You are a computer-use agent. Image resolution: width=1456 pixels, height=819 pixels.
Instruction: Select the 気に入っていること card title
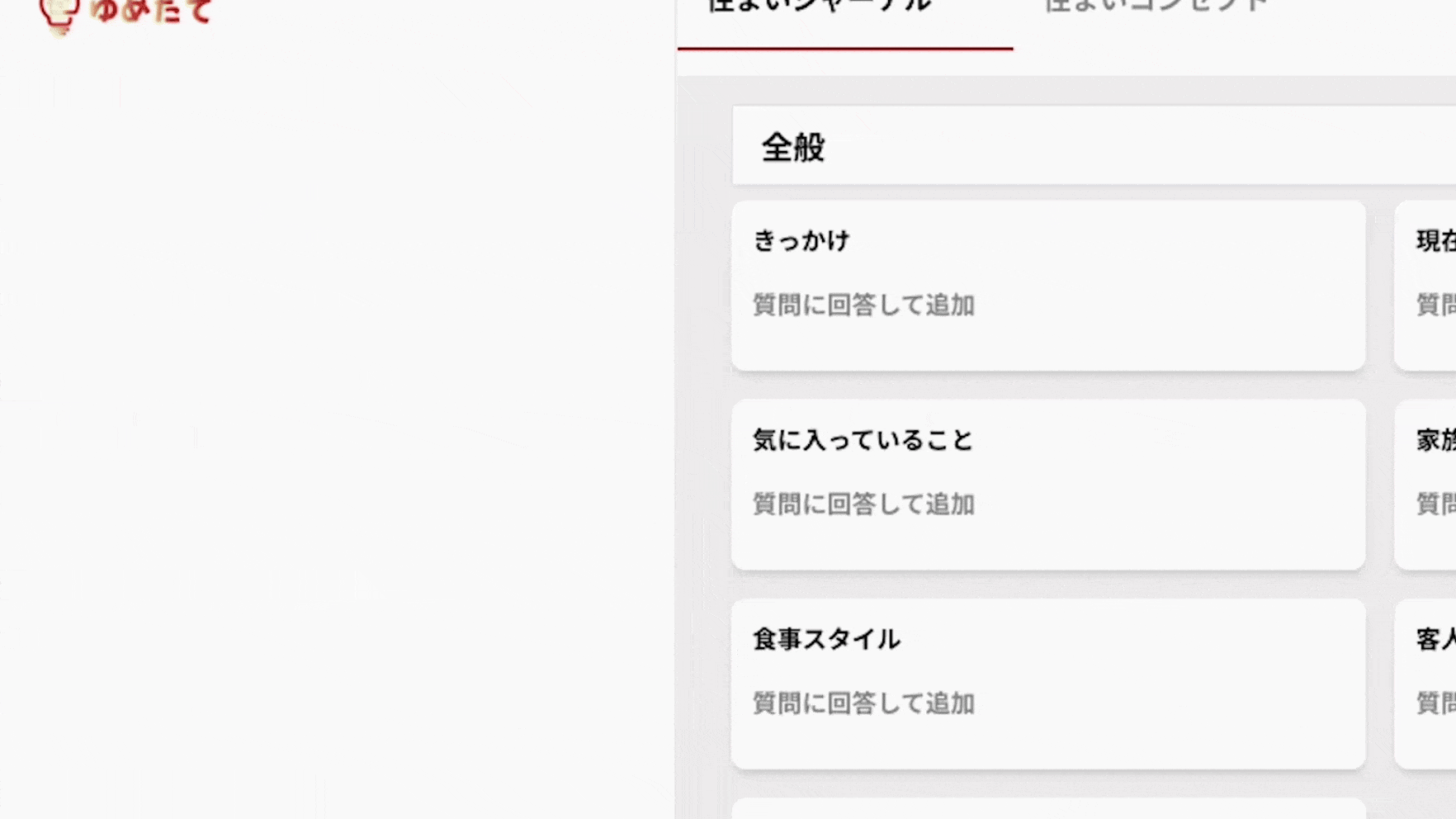pos(863,440)
